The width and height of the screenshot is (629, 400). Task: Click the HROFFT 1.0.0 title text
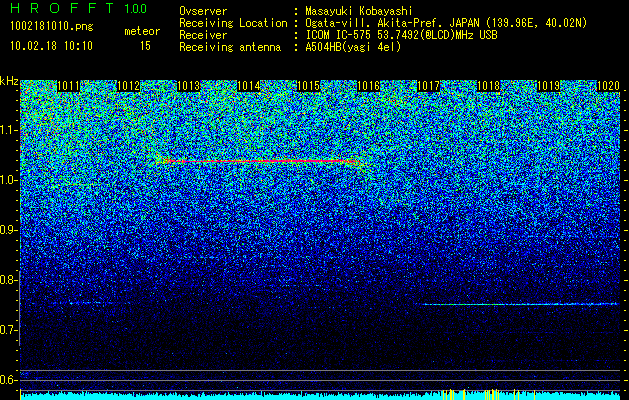pyautogui.click(x=78, y=8)
